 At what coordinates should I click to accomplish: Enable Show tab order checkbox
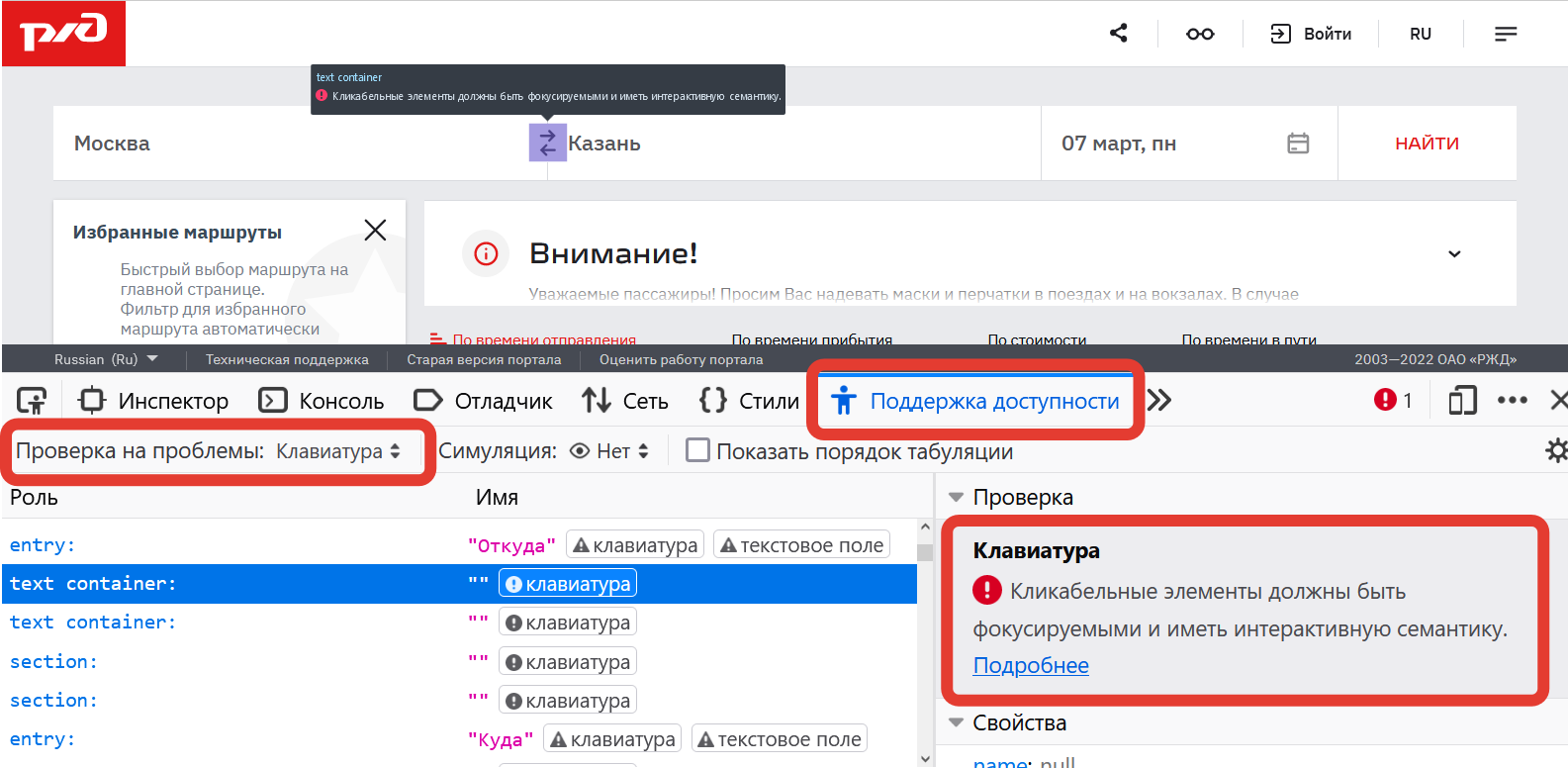(697, 450)
